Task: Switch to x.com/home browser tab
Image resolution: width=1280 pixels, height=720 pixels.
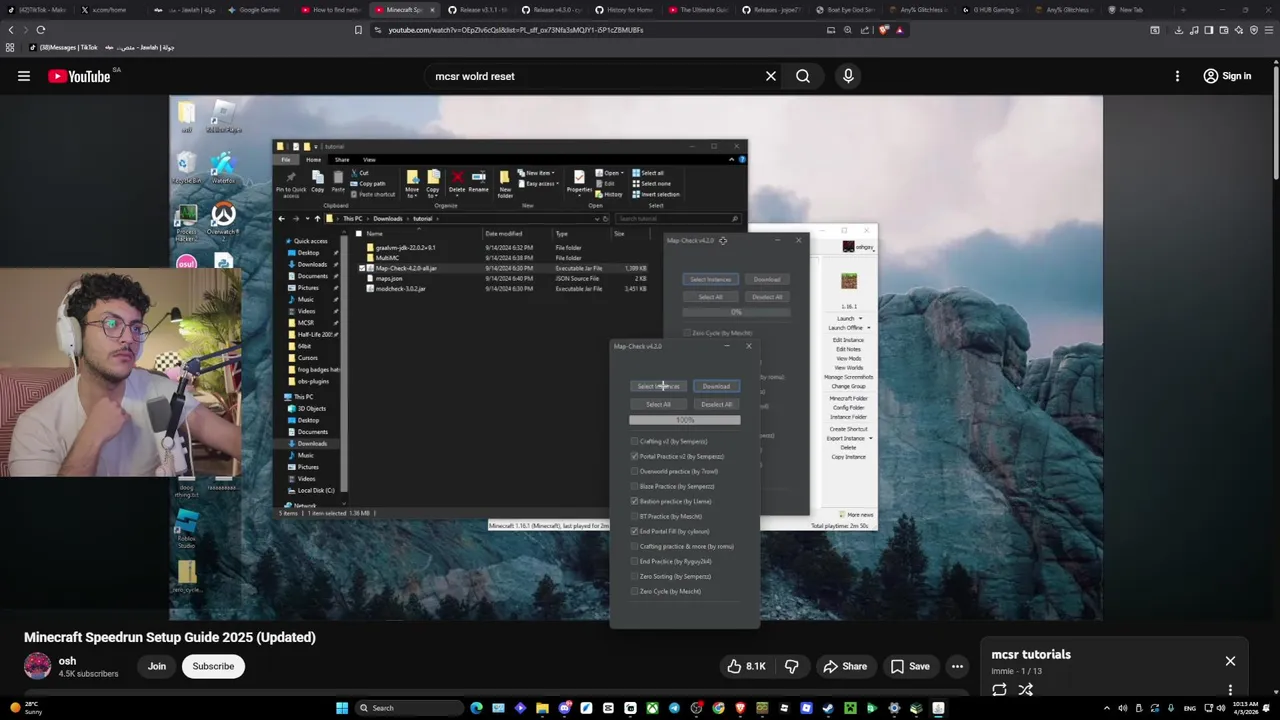Action: point(108,10)
